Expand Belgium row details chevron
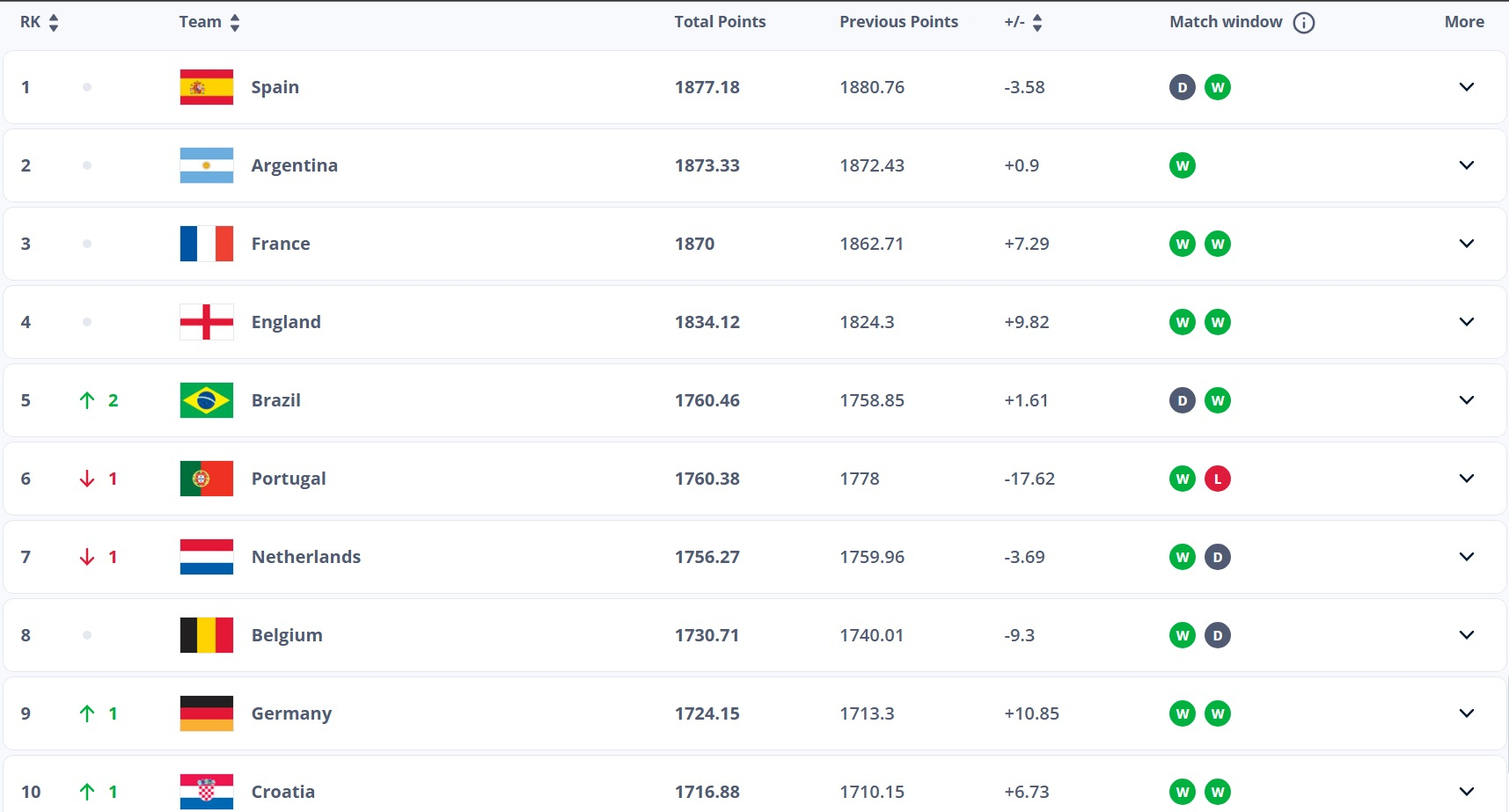Image resolution: width=1509 pixels, height=812 pixels. 1467,635
